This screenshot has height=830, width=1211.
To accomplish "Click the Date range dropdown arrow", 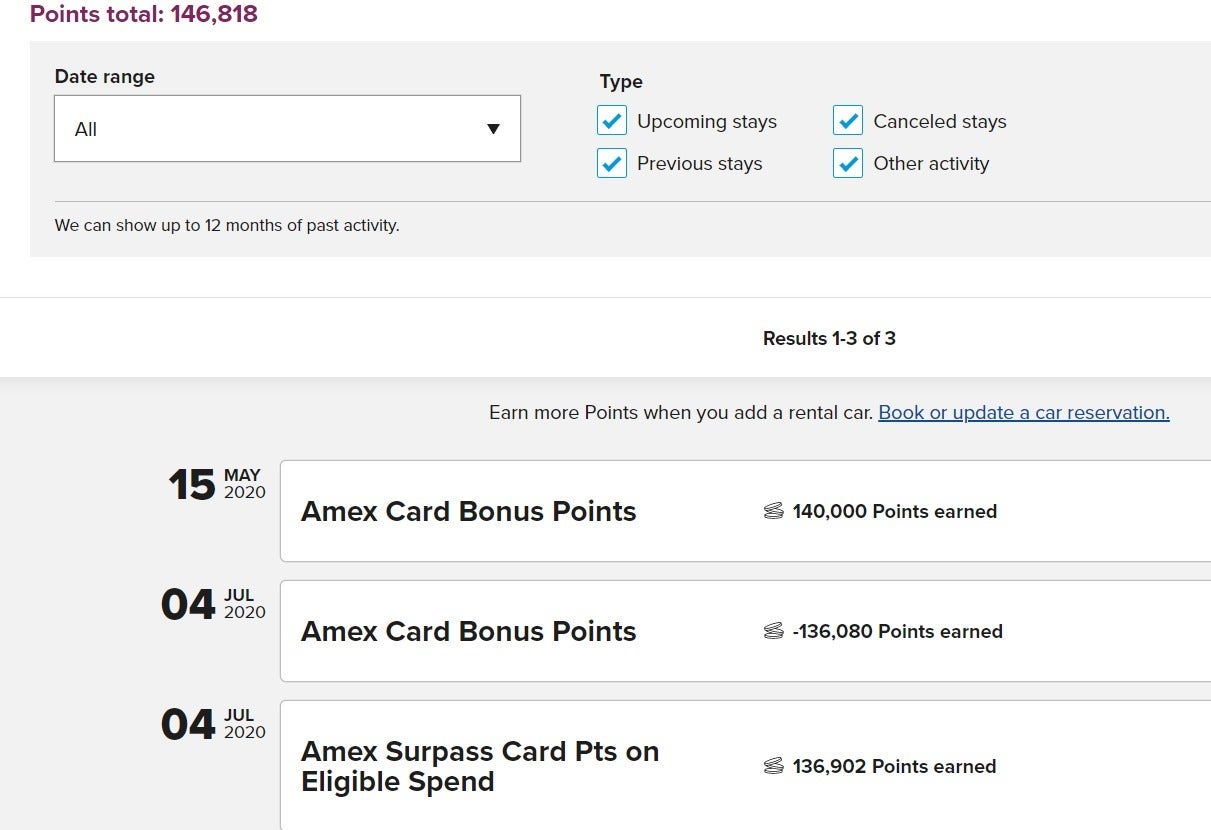I will 493,129.
